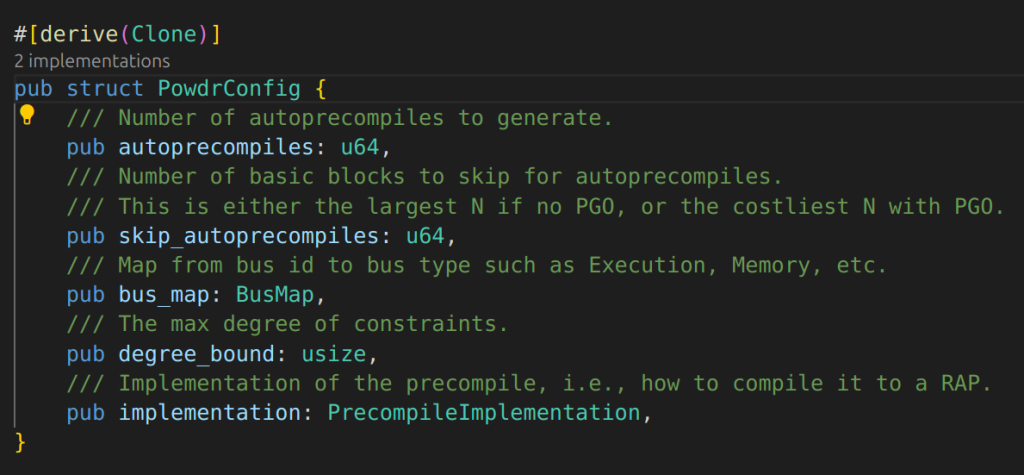Click the closing yellow curly brace
This screenshot has width=1024, height=475.
tap(20, 442)
